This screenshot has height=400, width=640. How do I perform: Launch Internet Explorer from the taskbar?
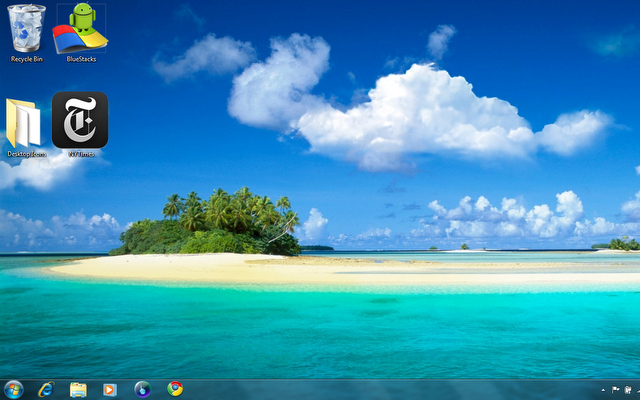point(45,389)
